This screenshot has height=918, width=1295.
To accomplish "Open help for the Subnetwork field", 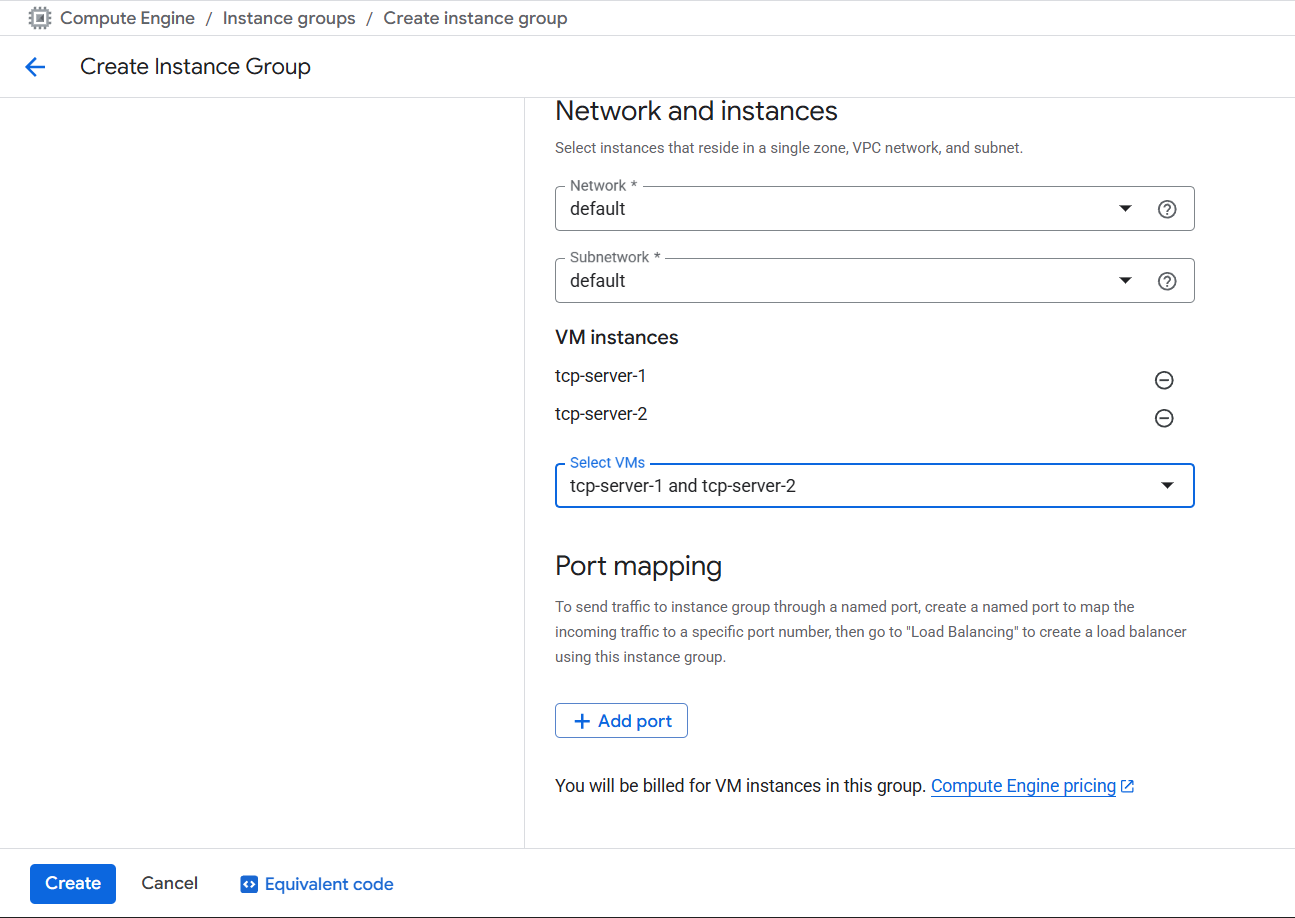I will [x=1166, y=281].
